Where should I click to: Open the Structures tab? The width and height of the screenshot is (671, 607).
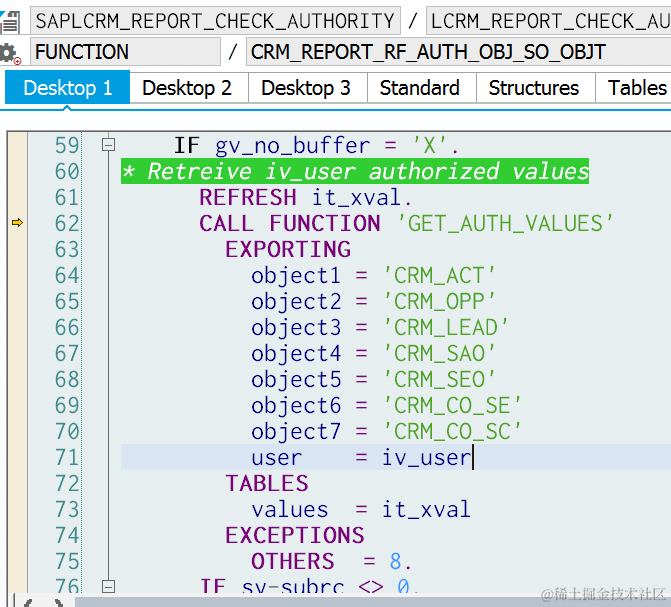(534, 88)
